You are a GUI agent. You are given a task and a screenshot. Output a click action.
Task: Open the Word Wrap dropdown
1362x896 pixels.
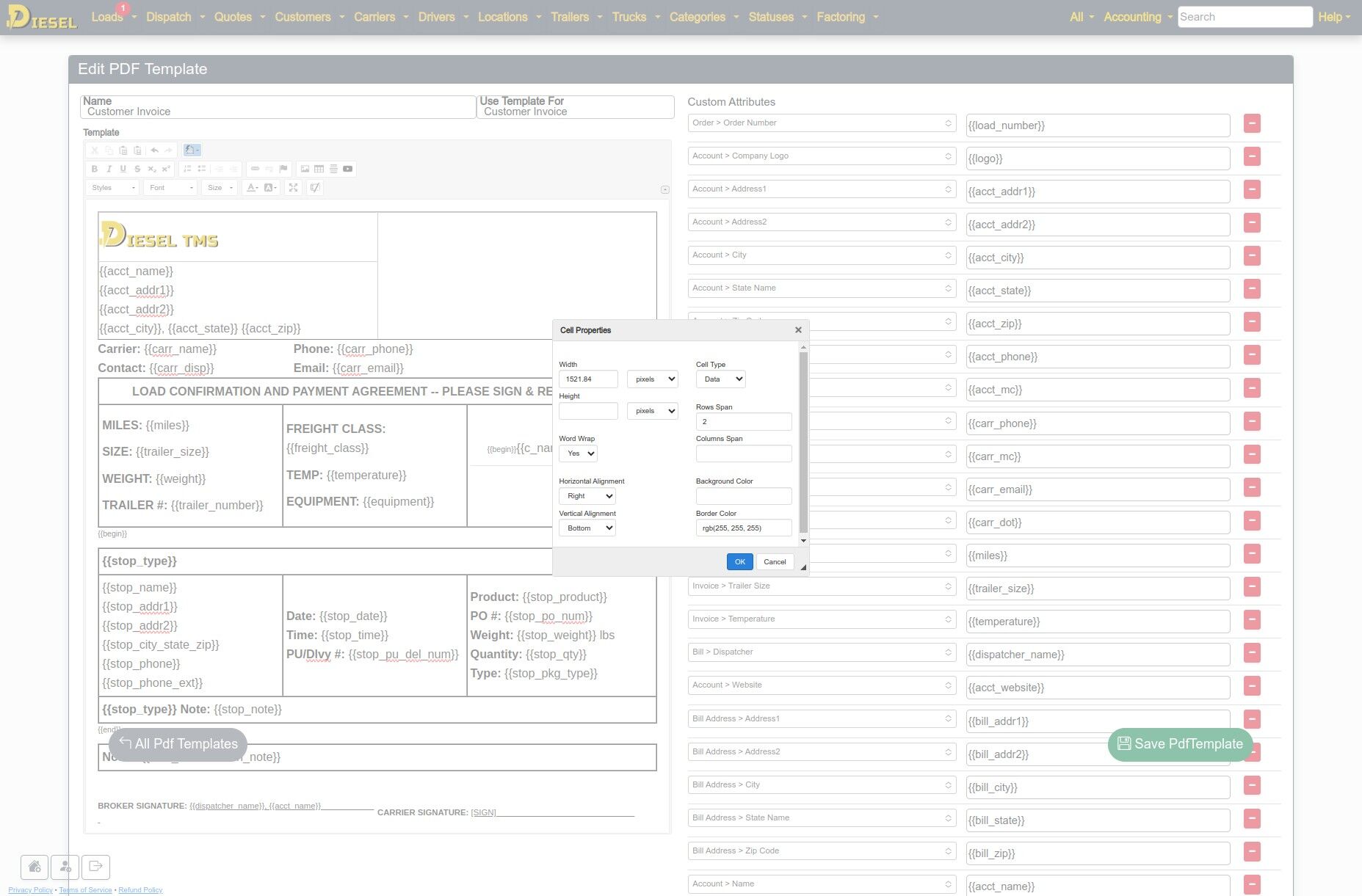tap(578, 454)
